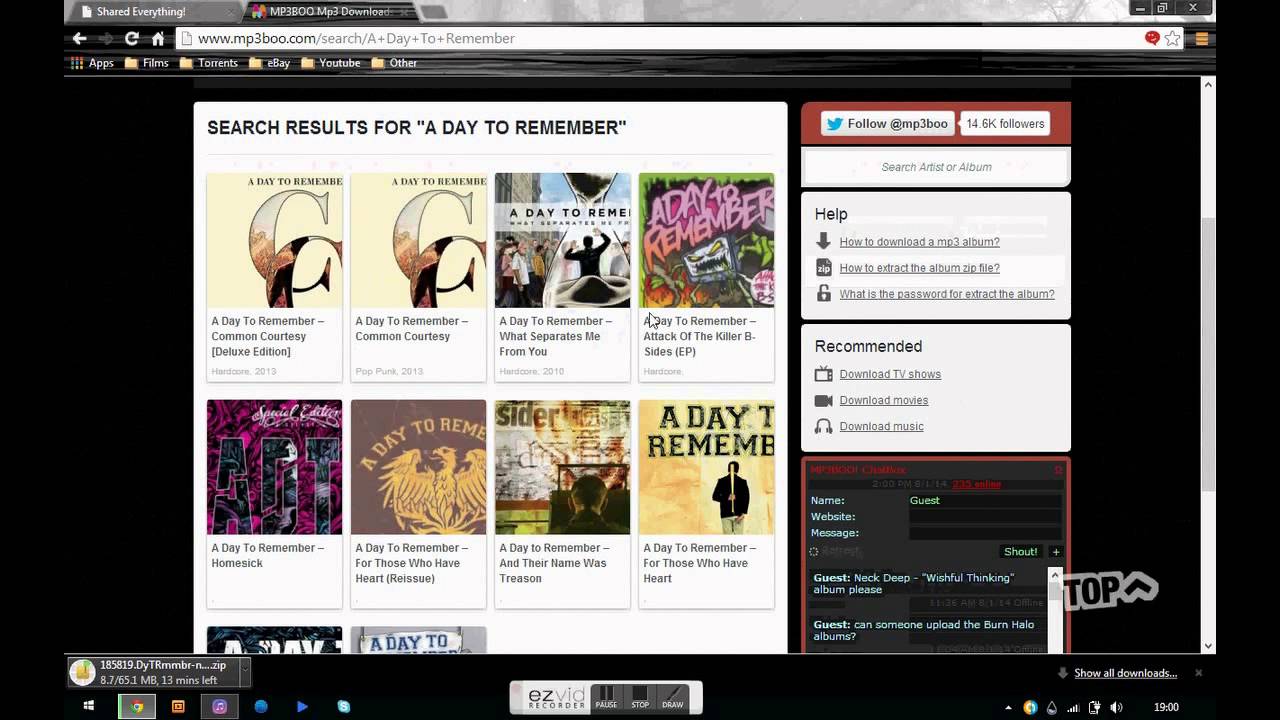Open Common Courtesy Deluxe Edition album cover
1280x720 pixels.
[x=274, y=240]
